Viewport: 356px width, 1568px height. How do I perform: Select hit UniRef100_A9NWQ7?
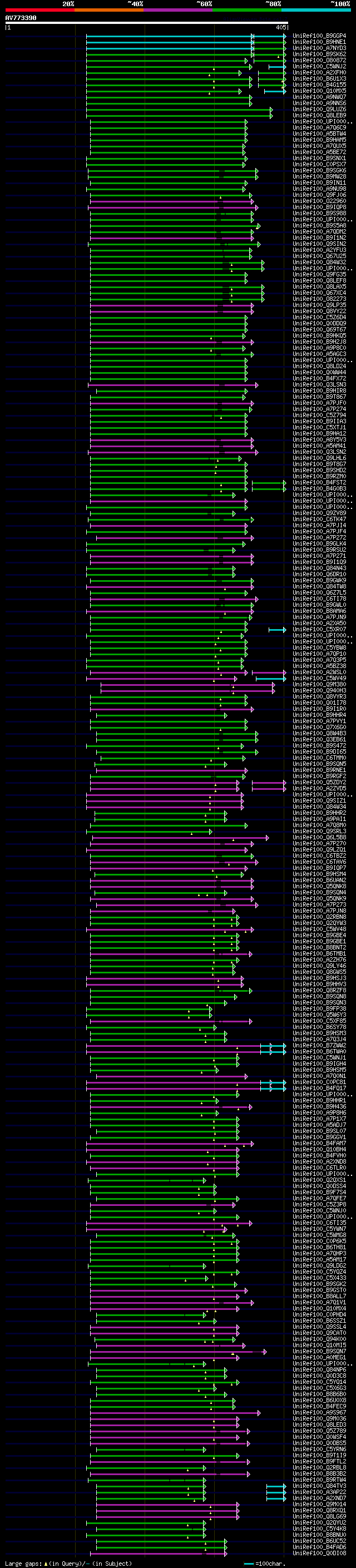[319, 97]
